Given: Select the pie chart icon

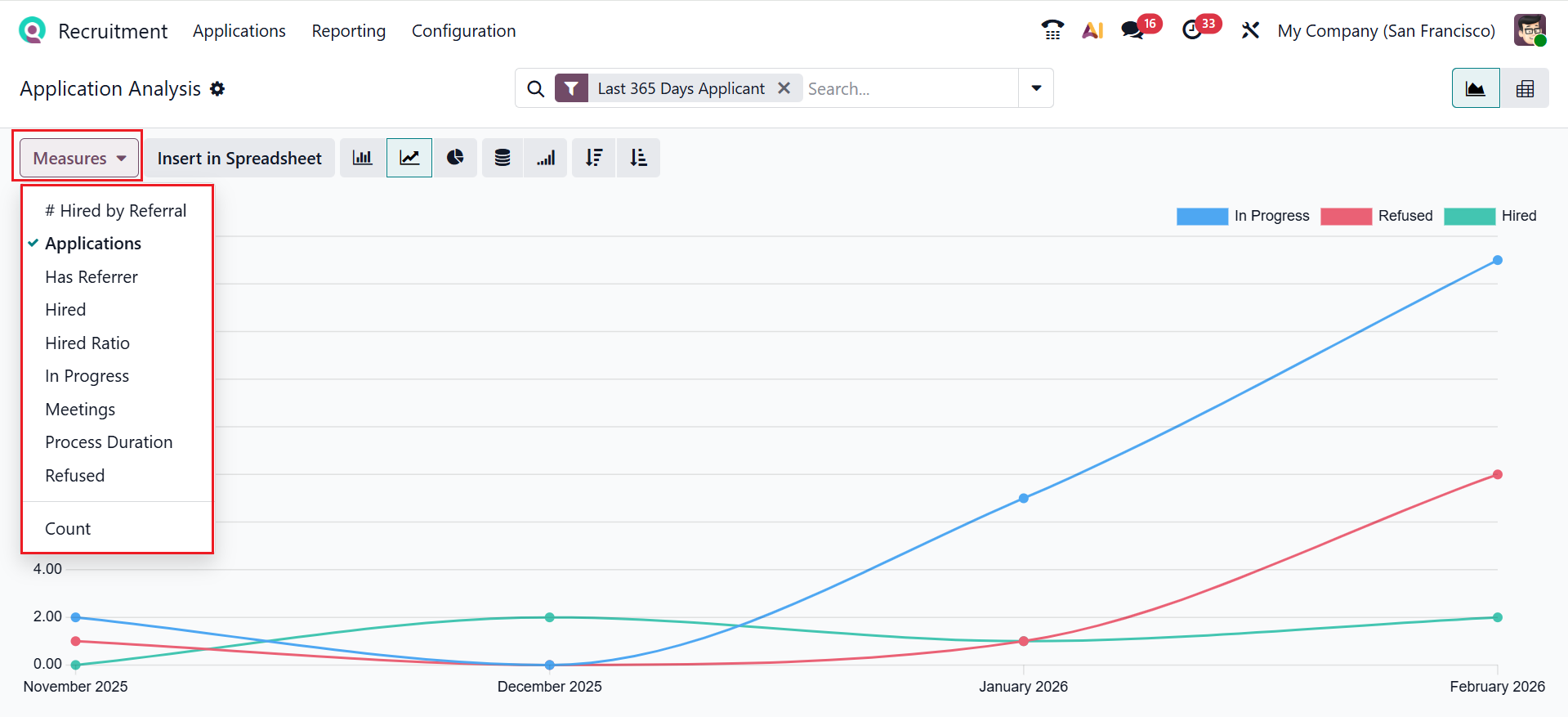Looking at the screenshot, I should click(455, 158).
